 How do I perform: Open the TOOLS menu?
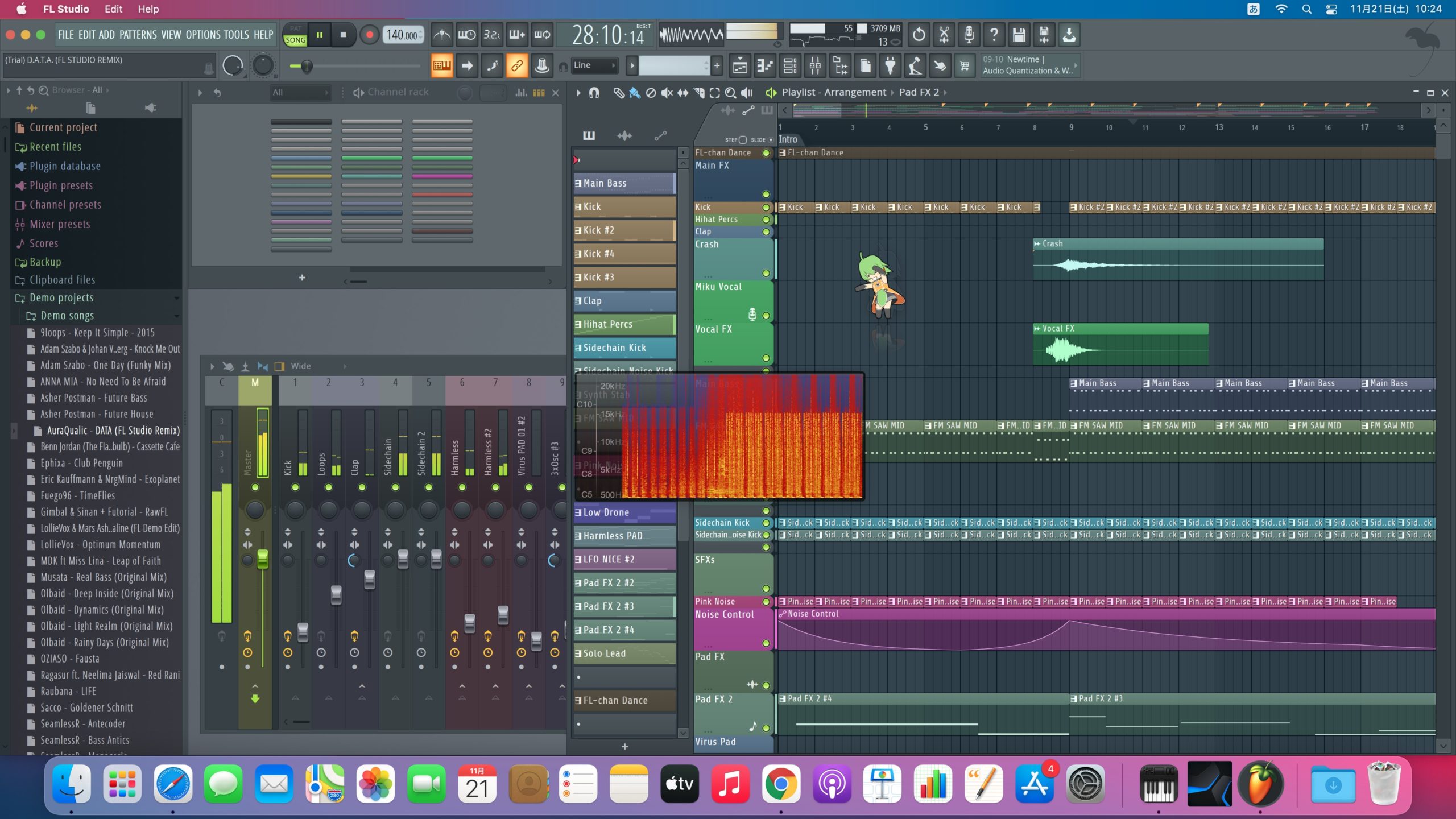coord(236,35)
